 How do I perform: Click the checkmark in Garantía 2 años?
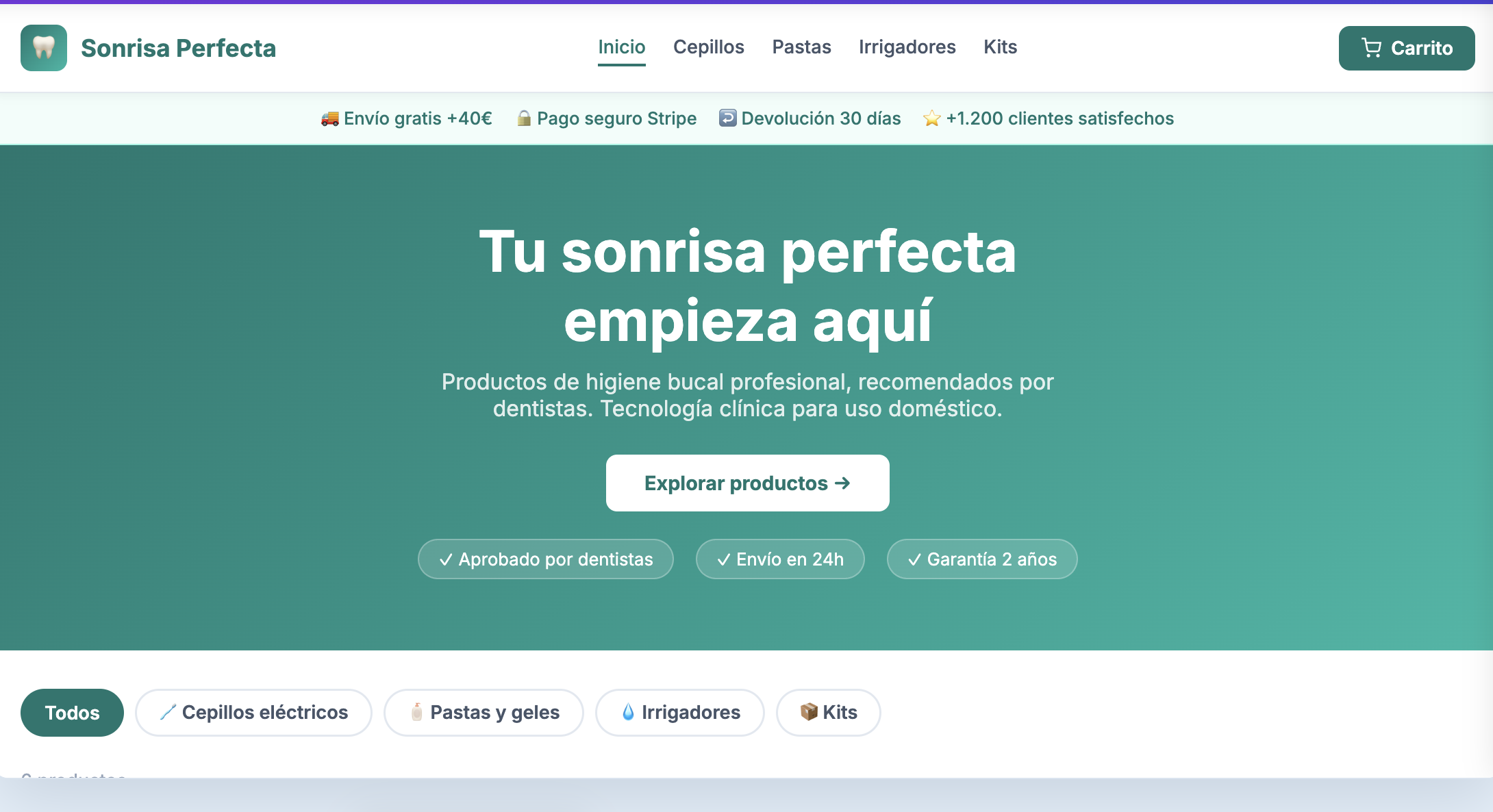915,559
